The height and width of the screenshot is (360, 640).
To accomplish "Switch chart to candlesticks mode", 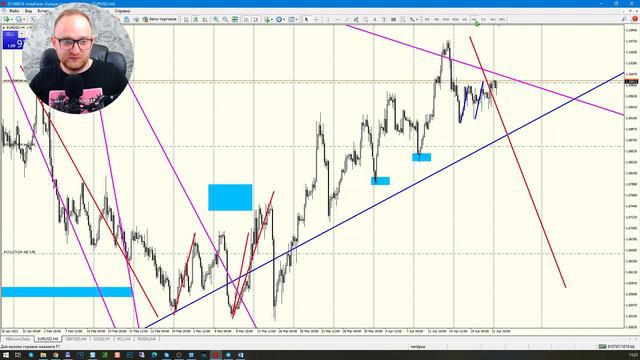I will pos(196,19).
